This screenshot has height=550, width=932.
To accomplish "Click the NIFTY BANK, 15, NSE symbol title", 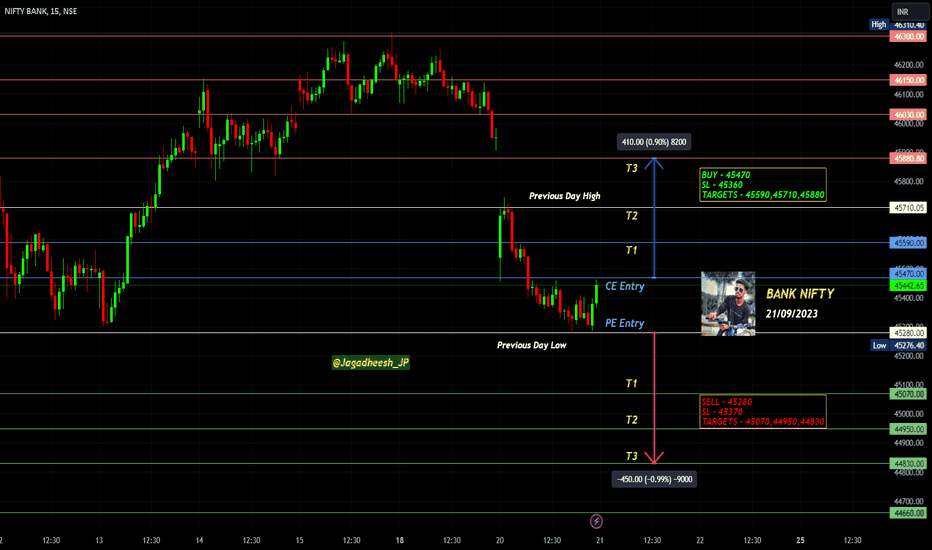I will tap(40, 11).
